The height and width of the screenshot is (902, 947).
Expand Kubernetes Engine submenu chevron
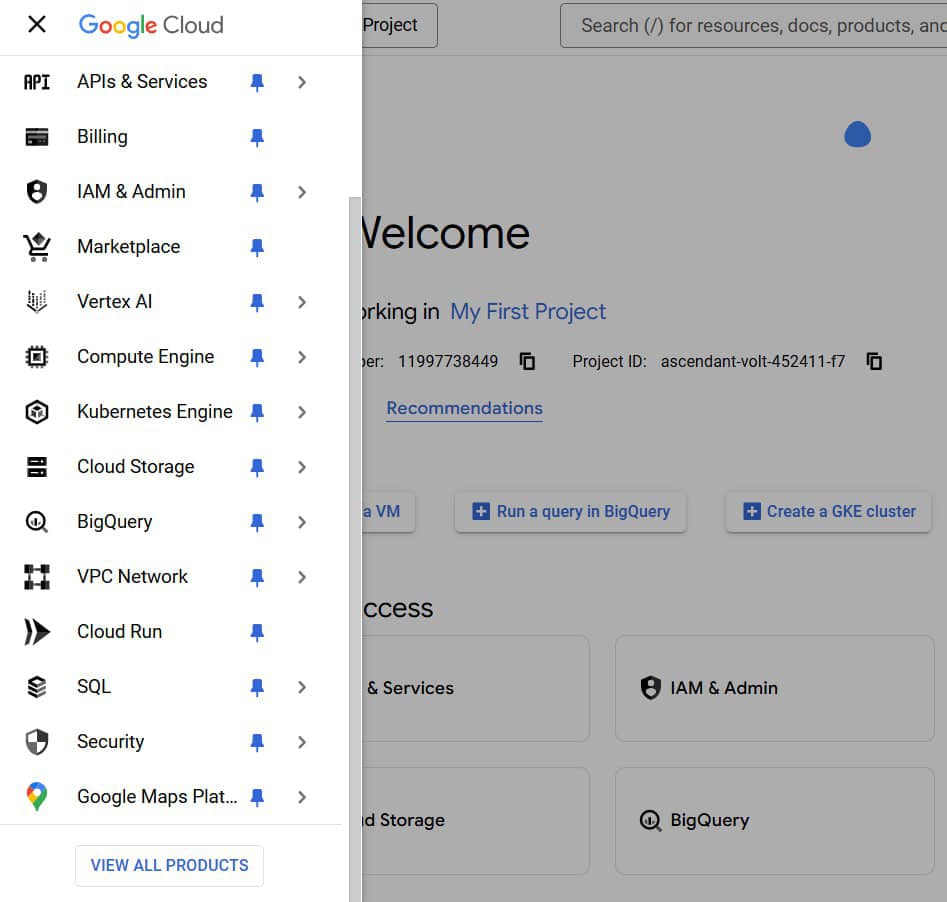pos(302,412)
